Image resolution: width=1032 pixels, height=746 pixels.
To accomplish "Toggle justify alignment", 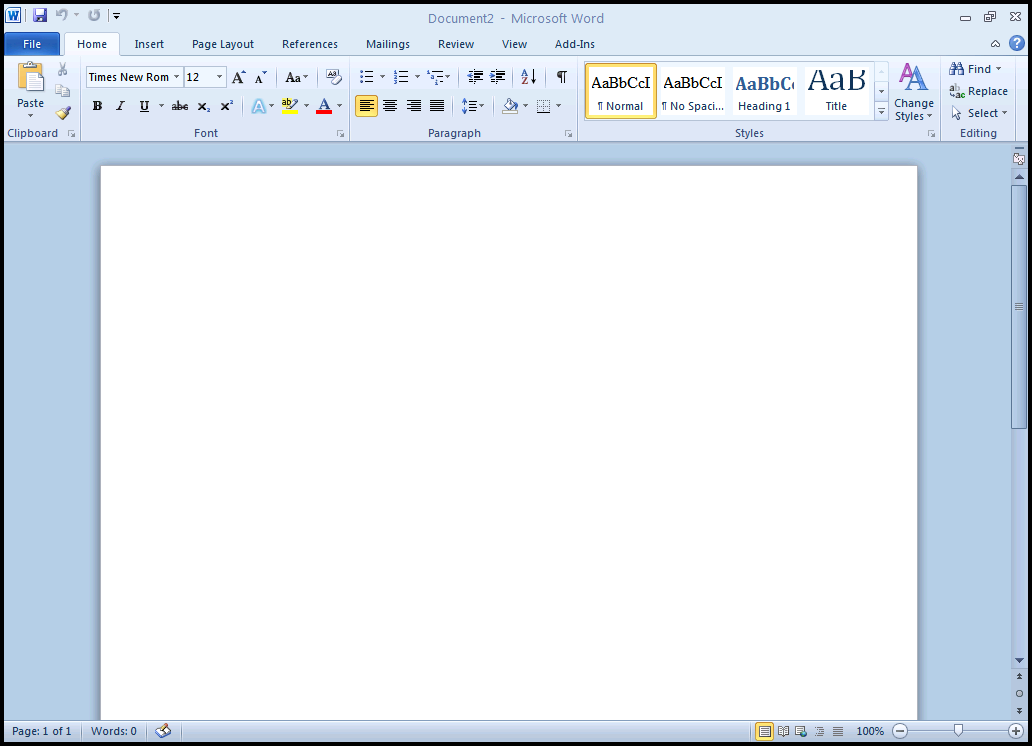I will click(436, 105).
